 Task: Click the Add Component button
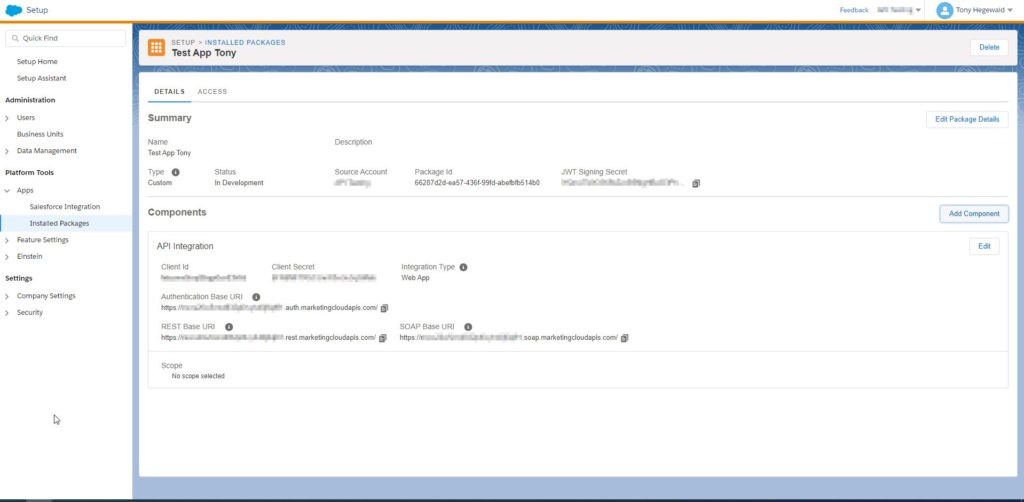coord(974,213)
